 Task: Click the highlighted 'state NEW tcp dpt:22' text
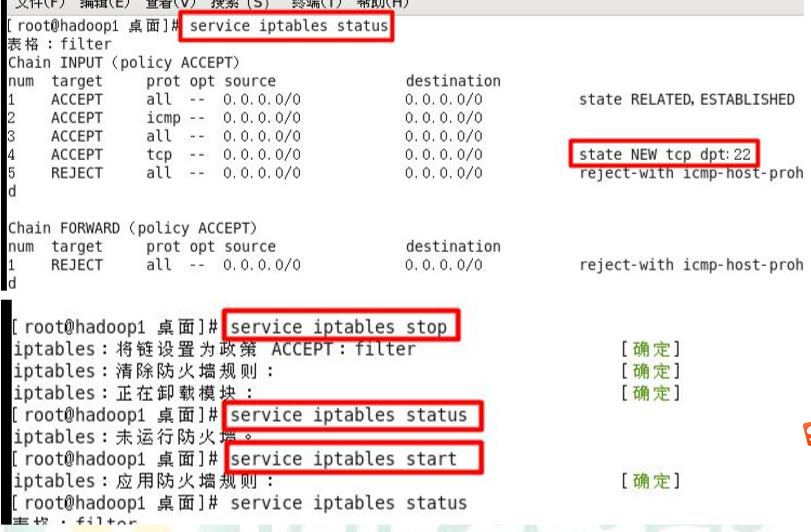[x=665, y=154]
